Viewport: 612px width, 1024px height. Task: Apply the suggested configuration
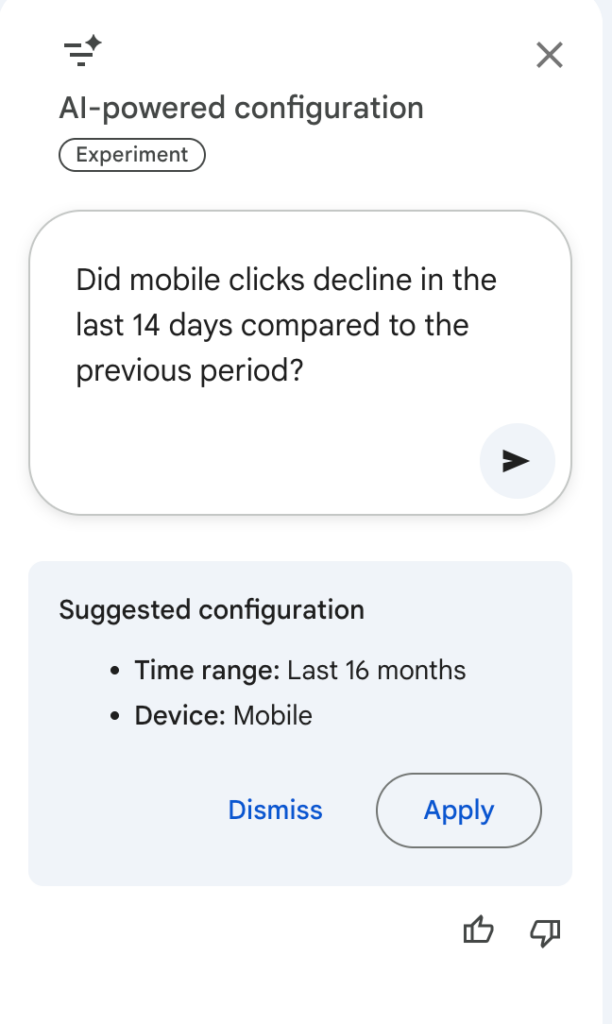pos(458,810)
